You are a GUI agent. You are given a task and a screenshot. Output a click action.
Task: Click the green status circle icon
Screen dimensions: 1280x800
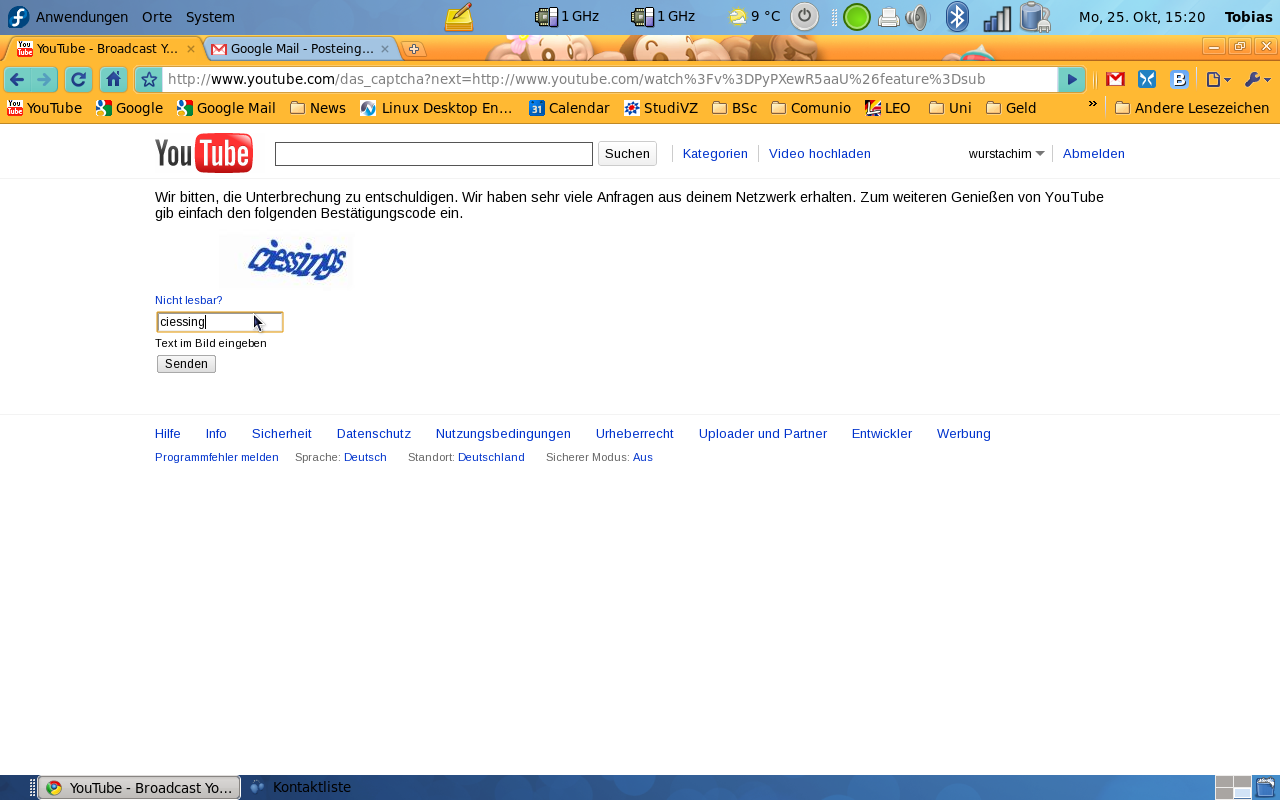coord(856,17)
